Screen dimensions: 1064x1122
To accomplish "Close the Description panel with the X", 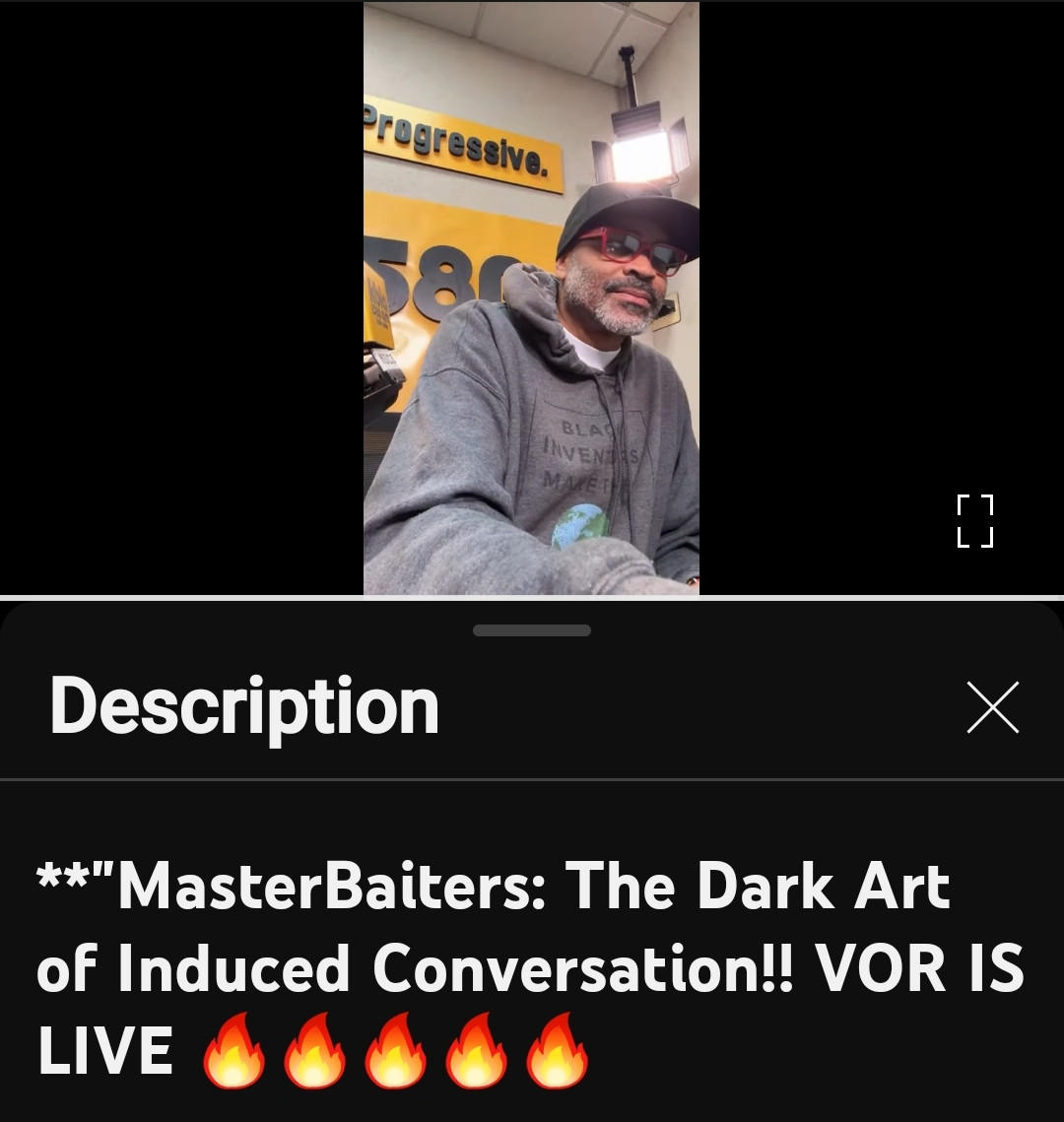I will [992, 707].
